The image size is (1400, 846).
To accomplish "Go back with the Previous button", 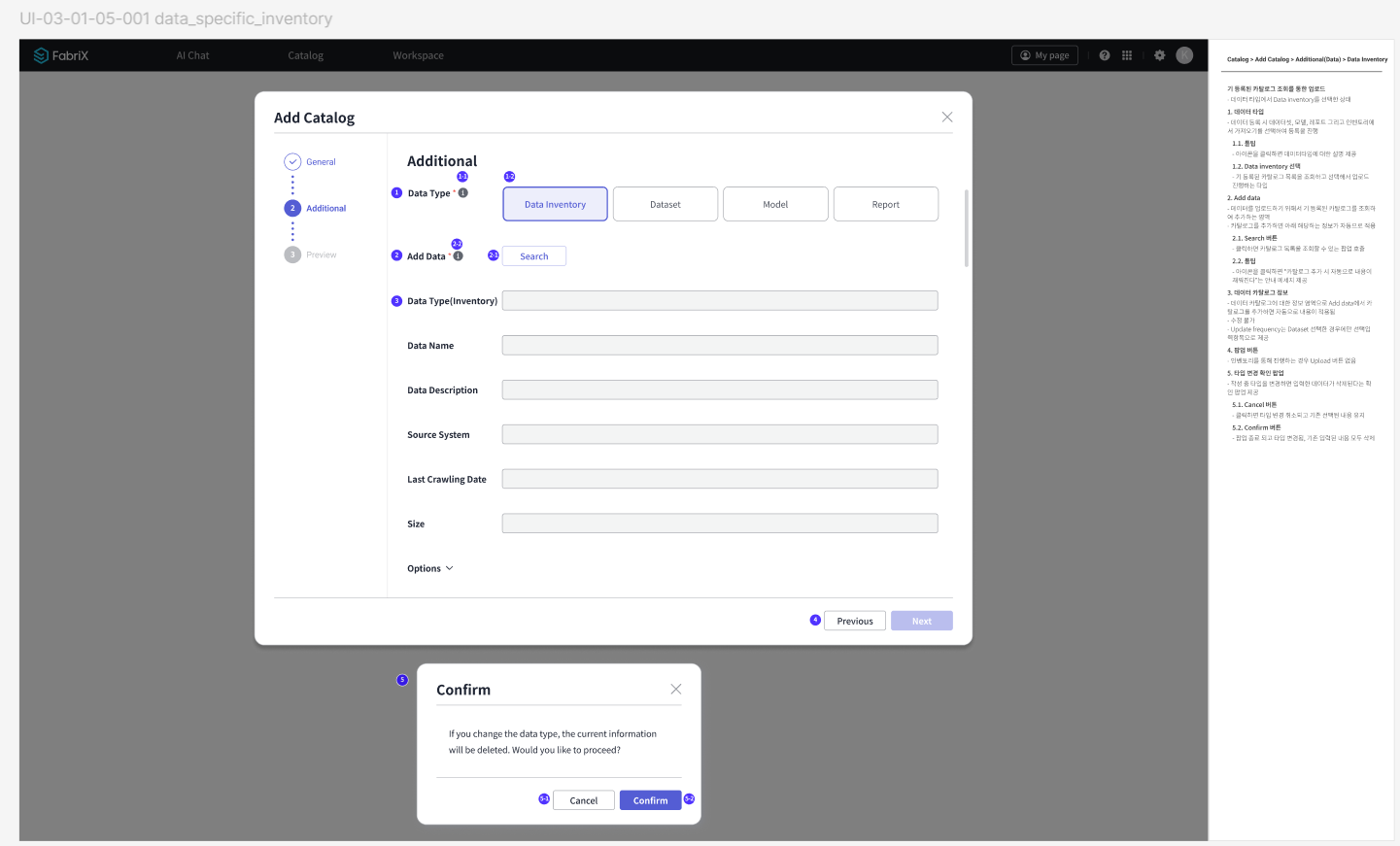I will point(855,621).
